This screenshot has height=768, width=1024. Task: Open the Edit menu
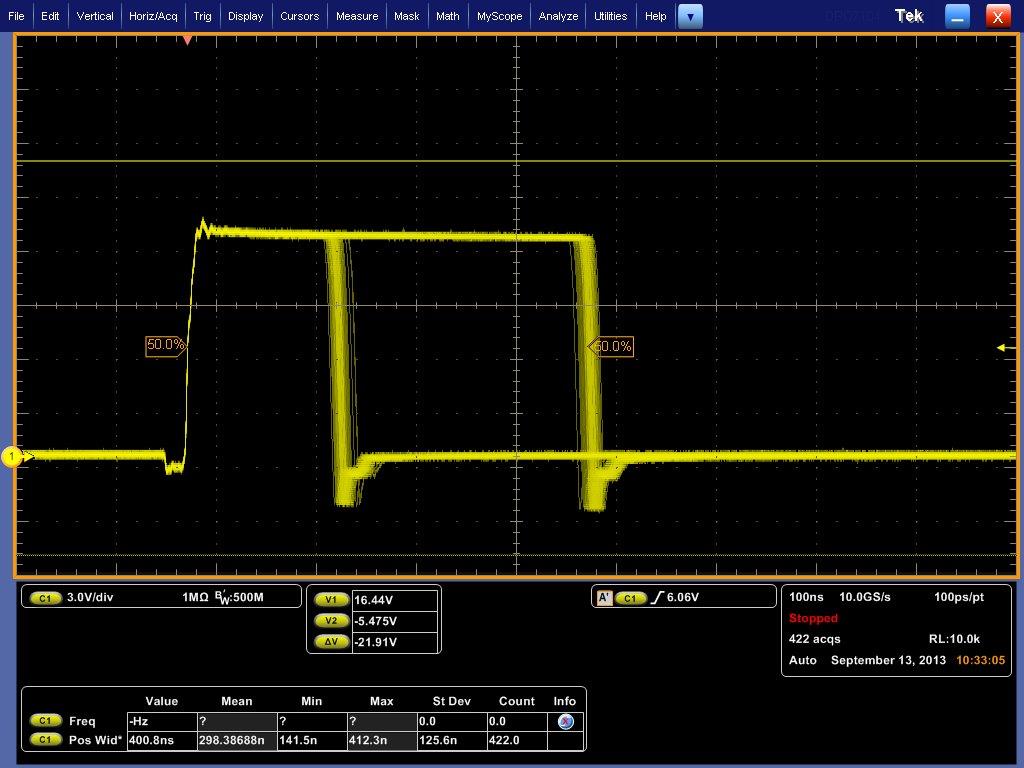50,16
